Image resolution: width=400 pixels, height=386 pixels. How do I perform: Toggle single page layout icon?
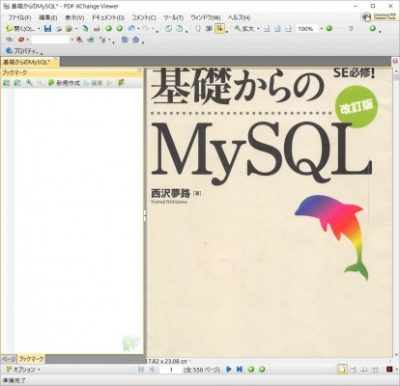point(342,369)
